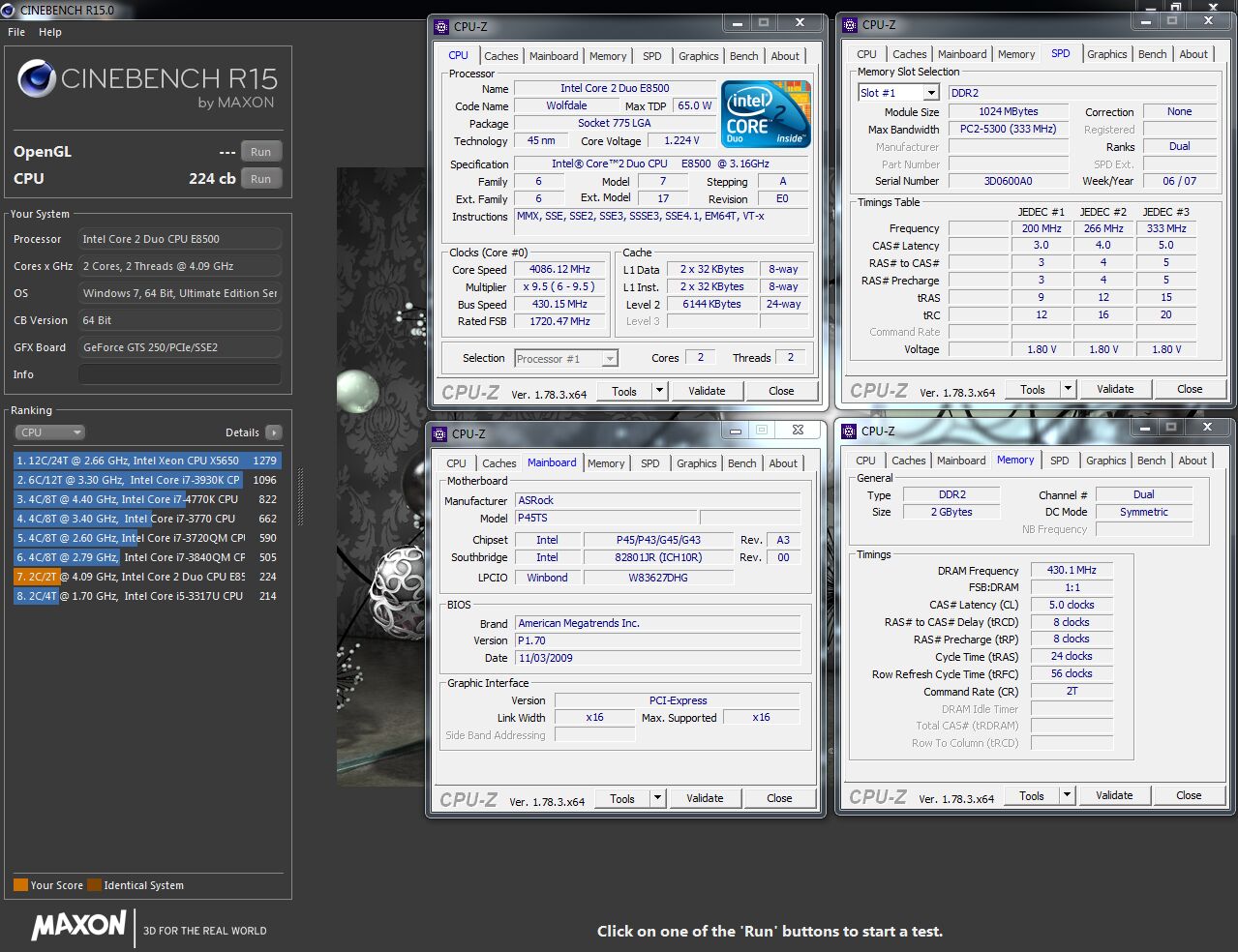This screenshot has width=1238, height=952.
Task: Click the Rated FSB 1720.47 MHz value
Action: pos(559,321)
